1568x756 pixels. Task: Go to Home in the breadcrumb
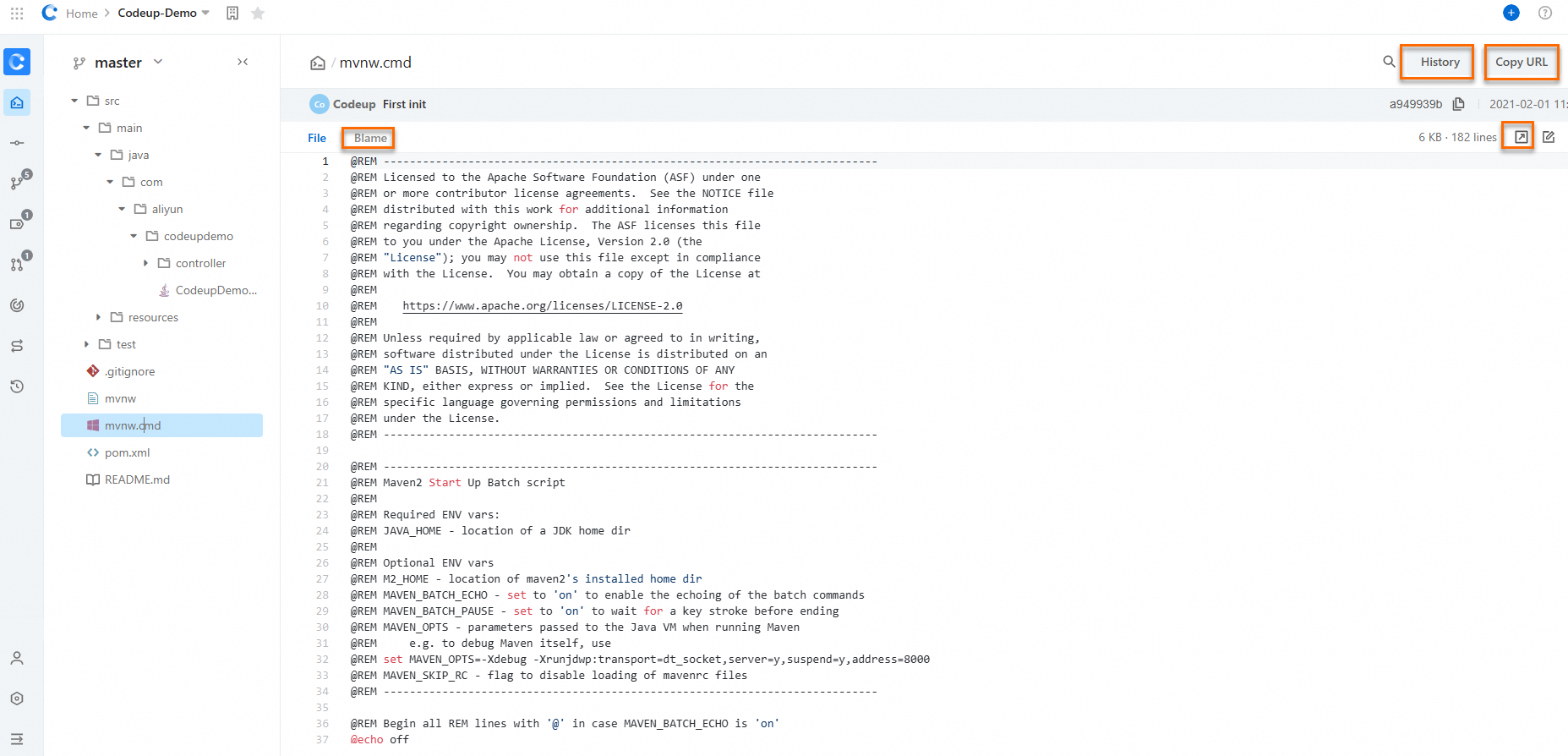[x=82, y=14]
